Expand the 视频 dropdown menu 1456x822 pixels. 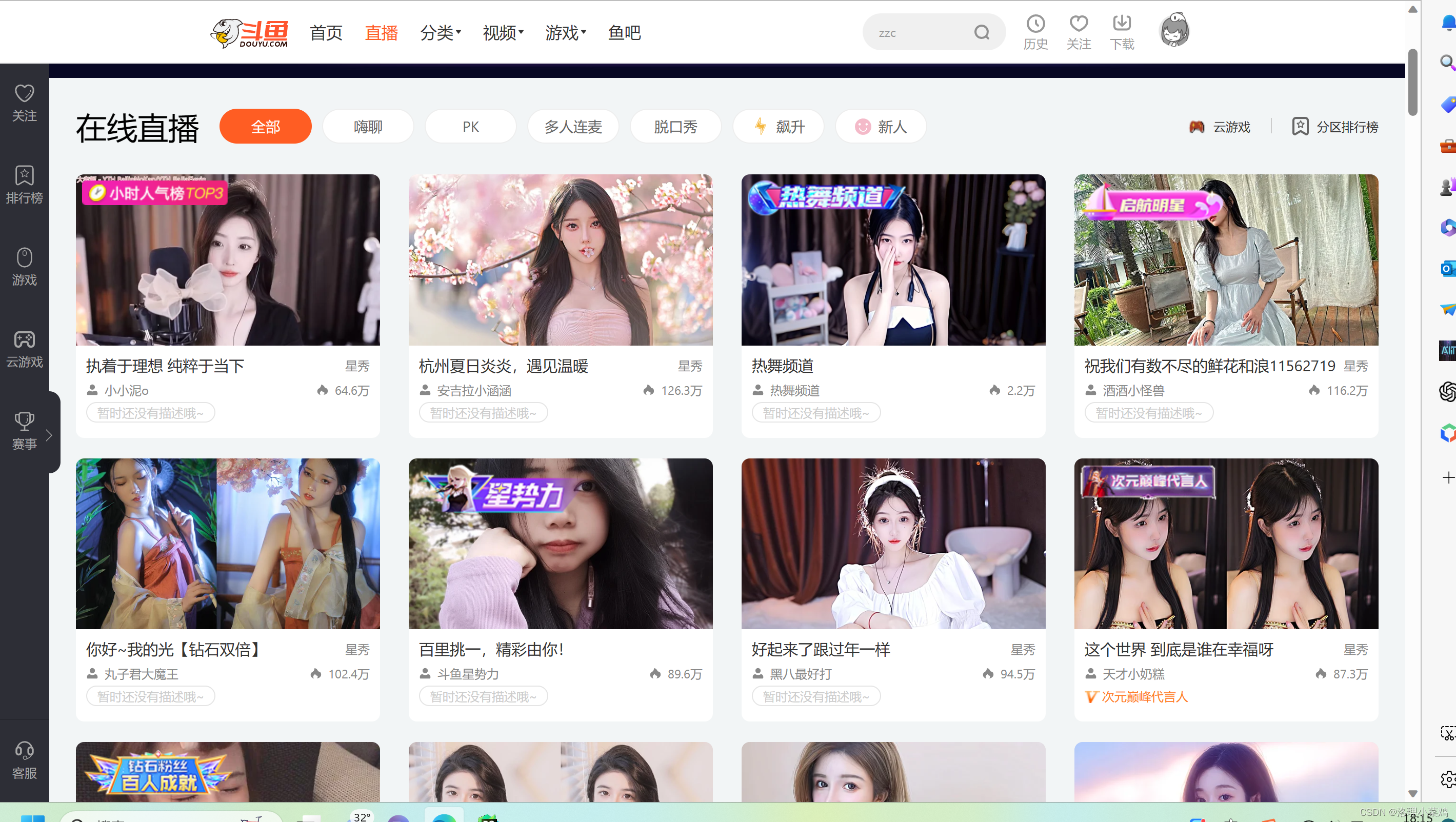click(503, 33)
